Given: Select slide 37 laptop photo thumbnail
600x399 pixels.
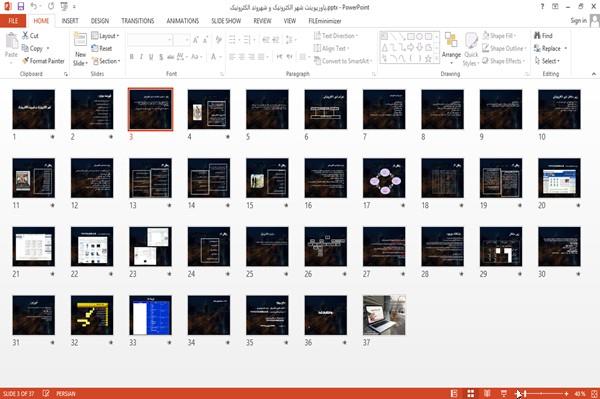Looking at the screenshot, I should point(384,315).
